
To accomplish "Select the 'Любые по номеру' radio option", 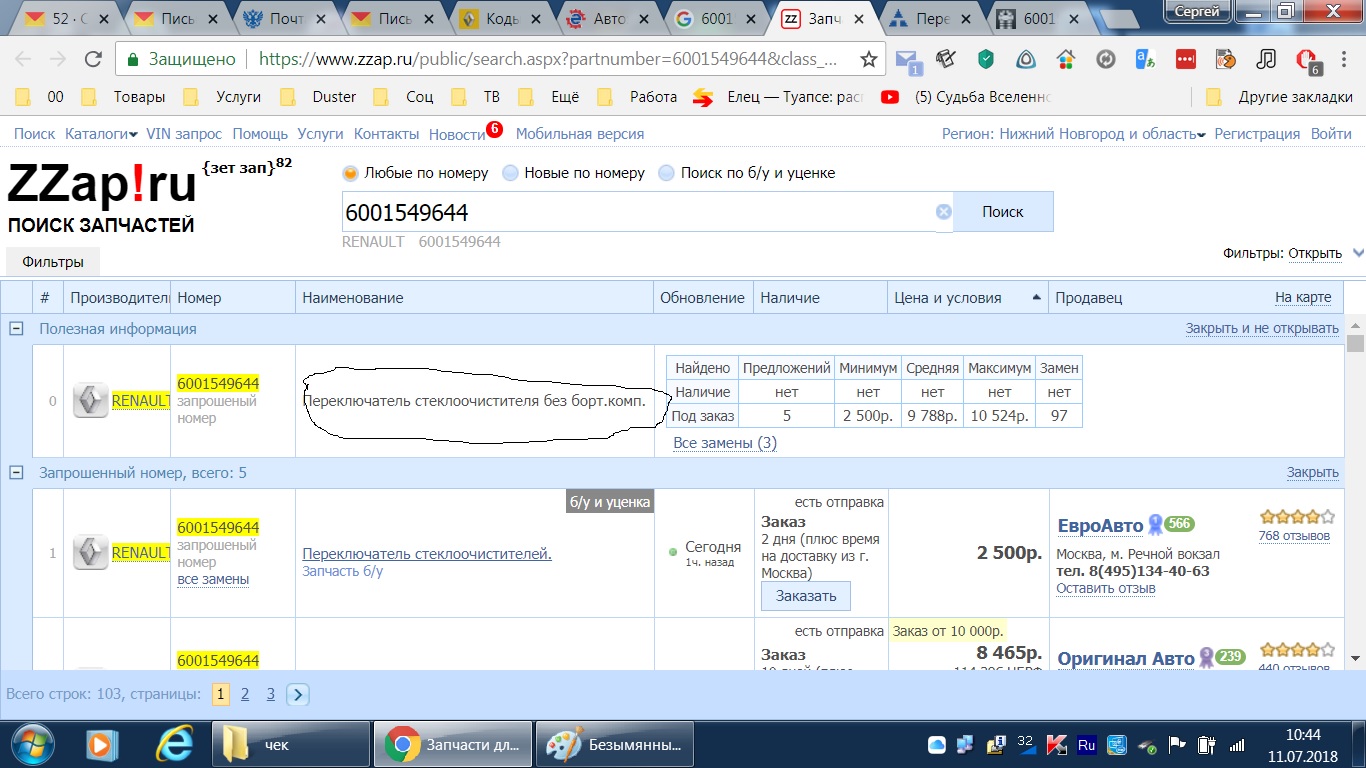I will (351, 173).
